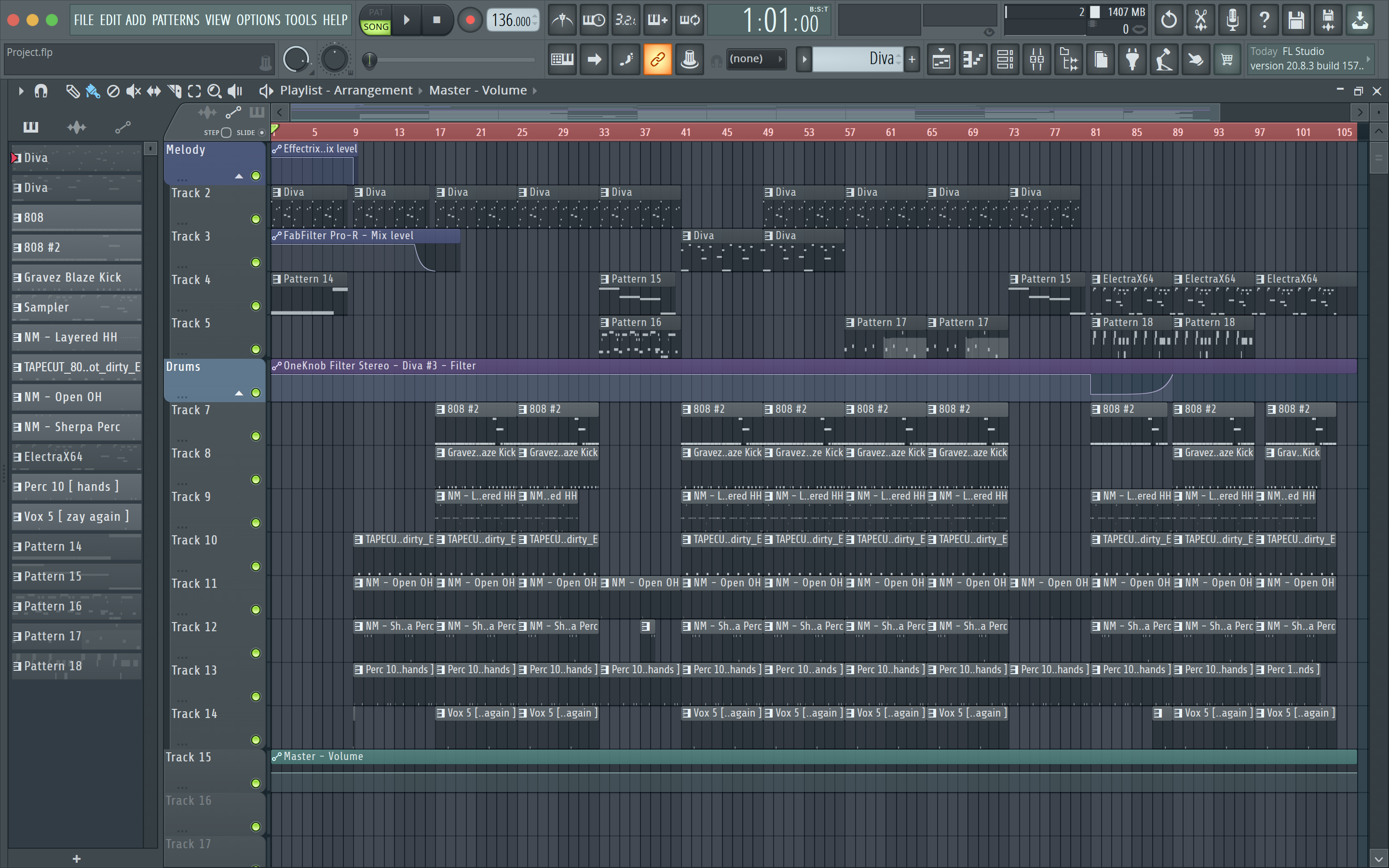Expand the arrow left of Diva selector
1389x868 pixels.
[x=804, y=59]
